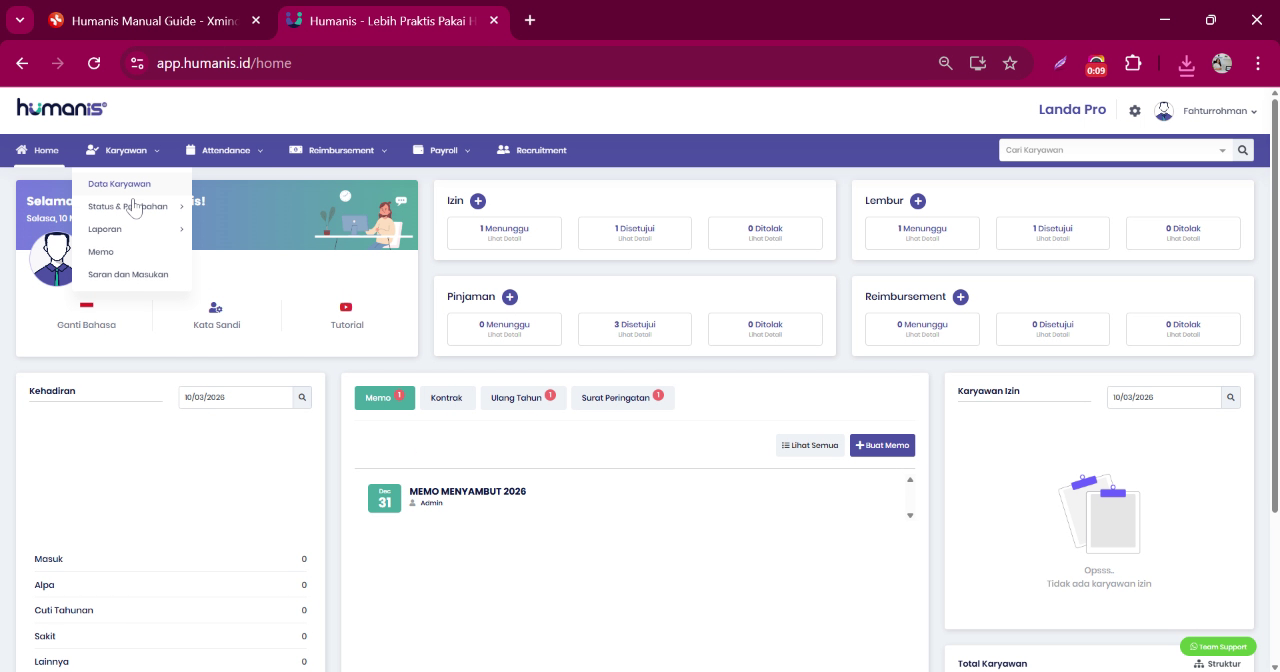This screenshot has height=672, width=1280.
Task: Open the Recruitment menu
Action: (532, 150)
